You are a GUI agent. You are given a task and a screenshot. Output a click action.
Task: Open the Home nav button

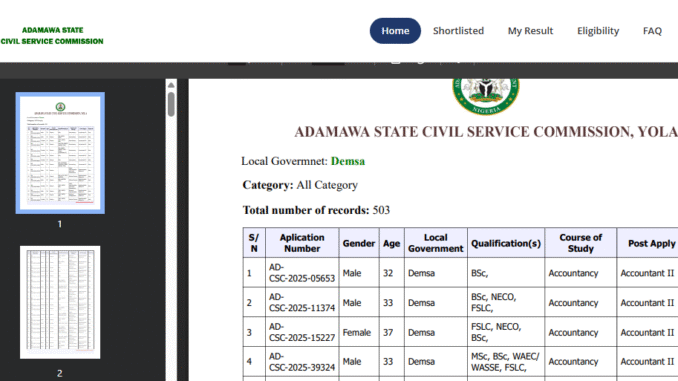pyautogui.click(x=395, y=31)
